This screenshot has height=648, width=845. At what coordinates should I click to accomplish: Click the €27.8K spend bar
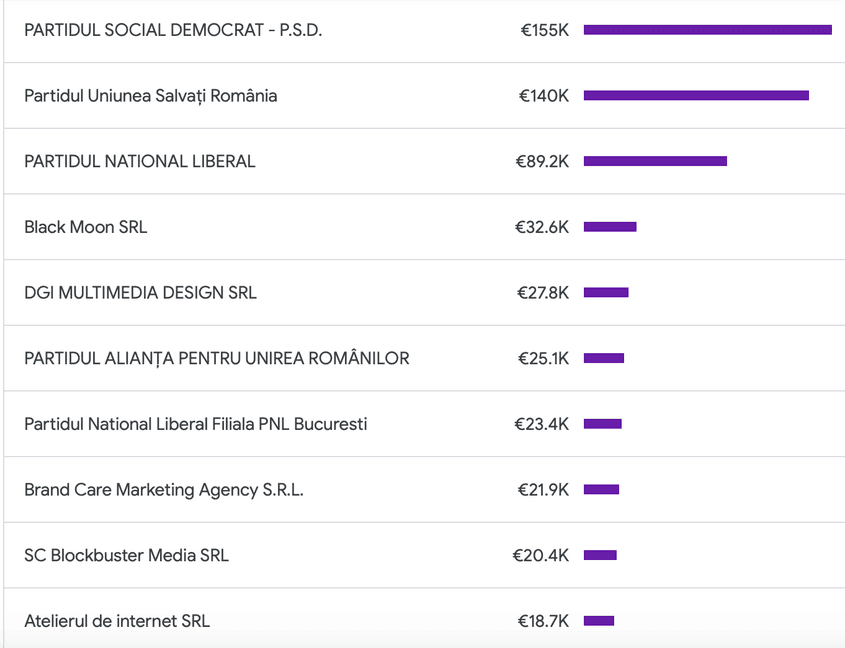click(606, 293)
